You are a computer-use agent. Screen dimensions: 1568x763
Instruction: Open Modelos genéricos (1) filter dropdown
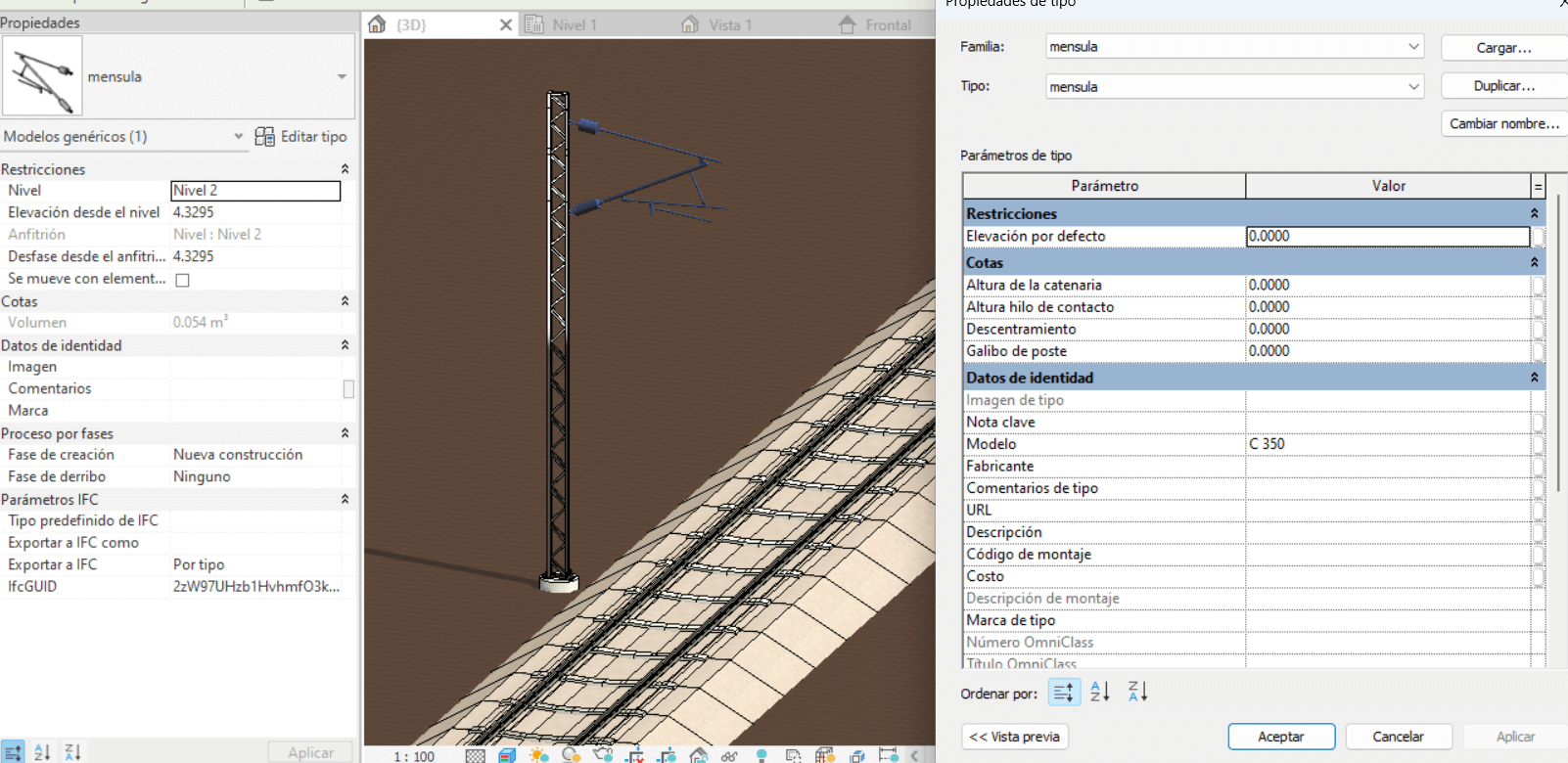(238, 136)
